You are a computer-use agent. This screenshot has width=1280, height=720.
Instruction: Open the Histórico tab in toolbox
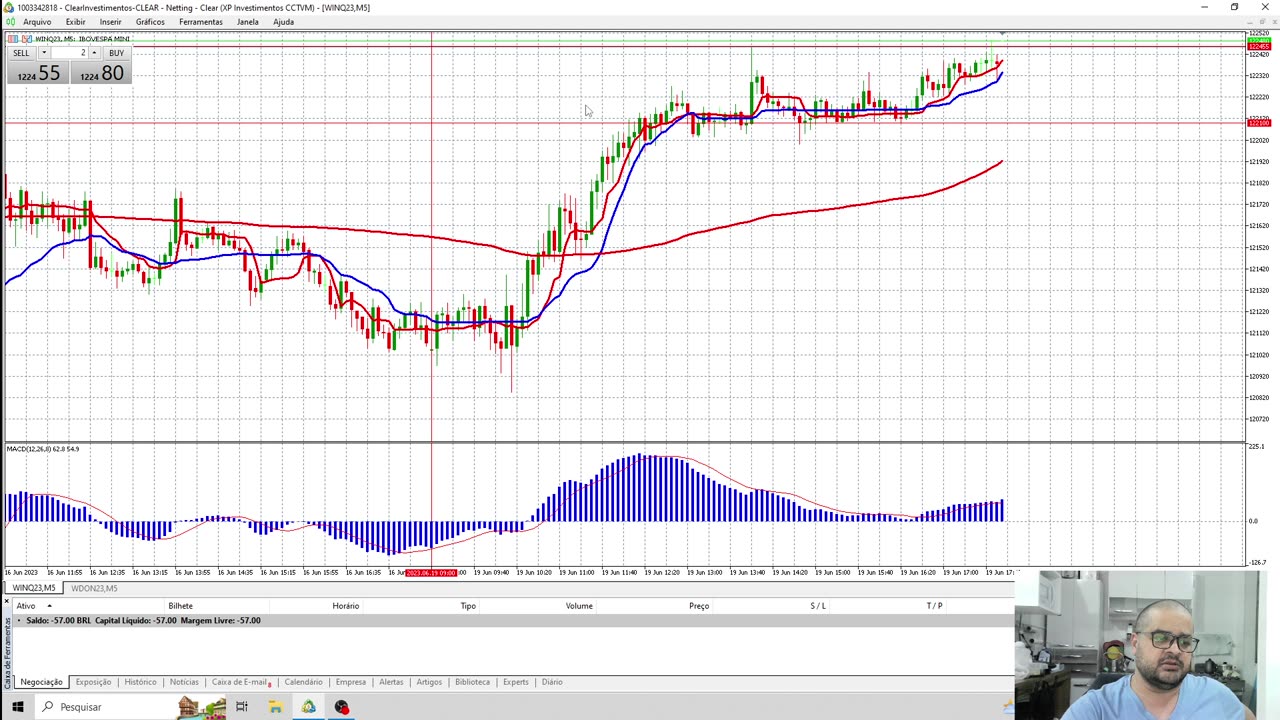click(x=140, y=682)
